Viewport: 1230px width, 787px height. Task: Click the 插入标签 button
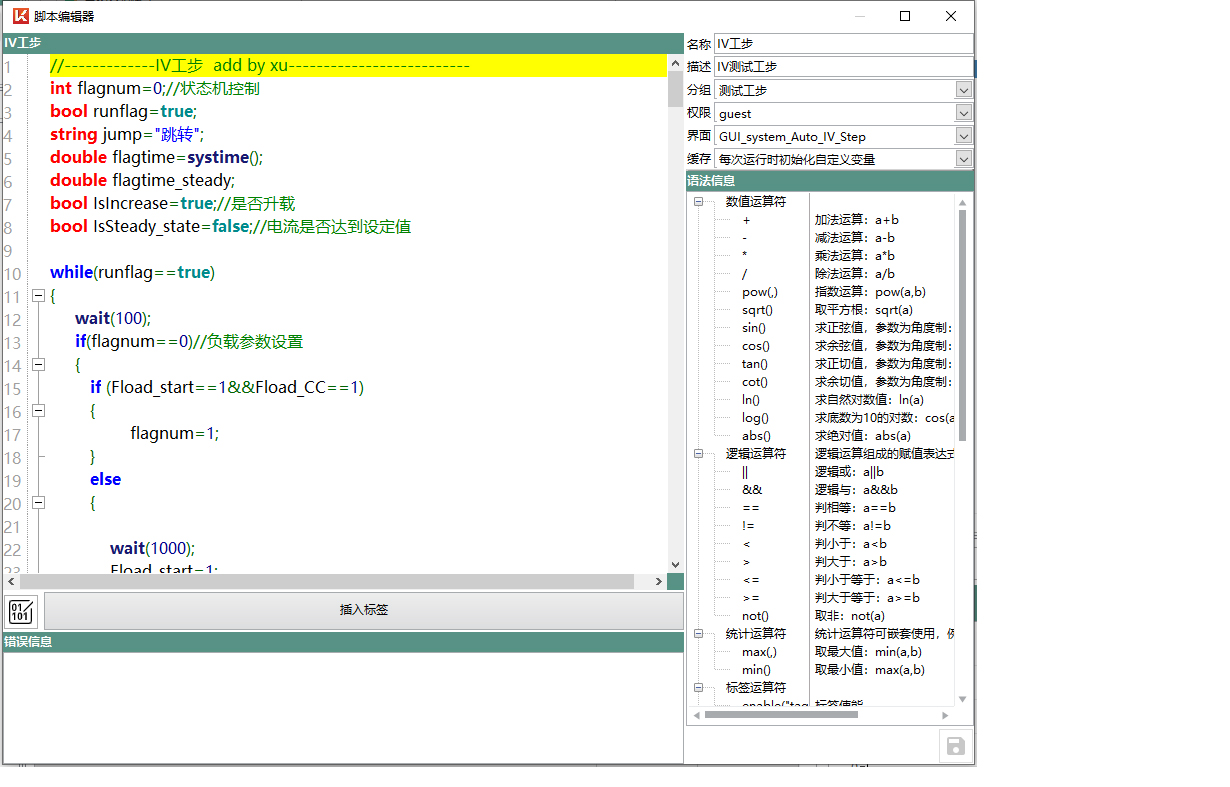point(364,610)
